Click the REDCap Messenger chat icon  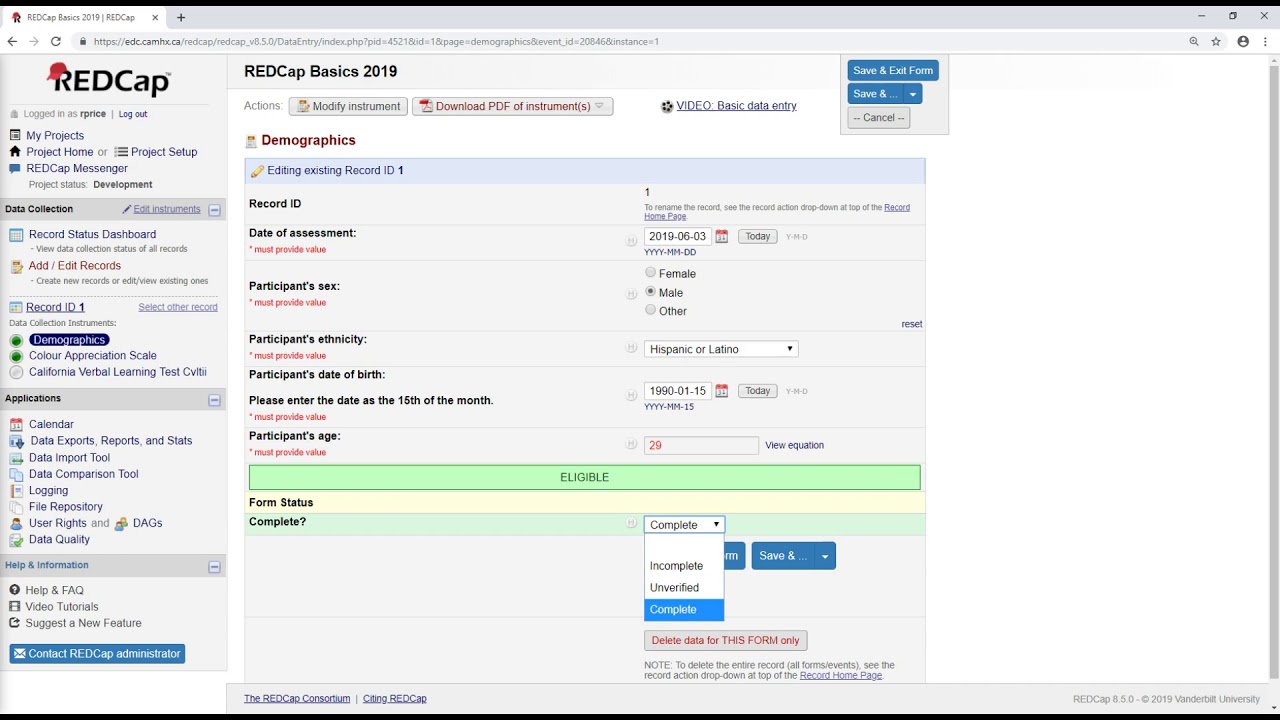[x=15, y=168]
